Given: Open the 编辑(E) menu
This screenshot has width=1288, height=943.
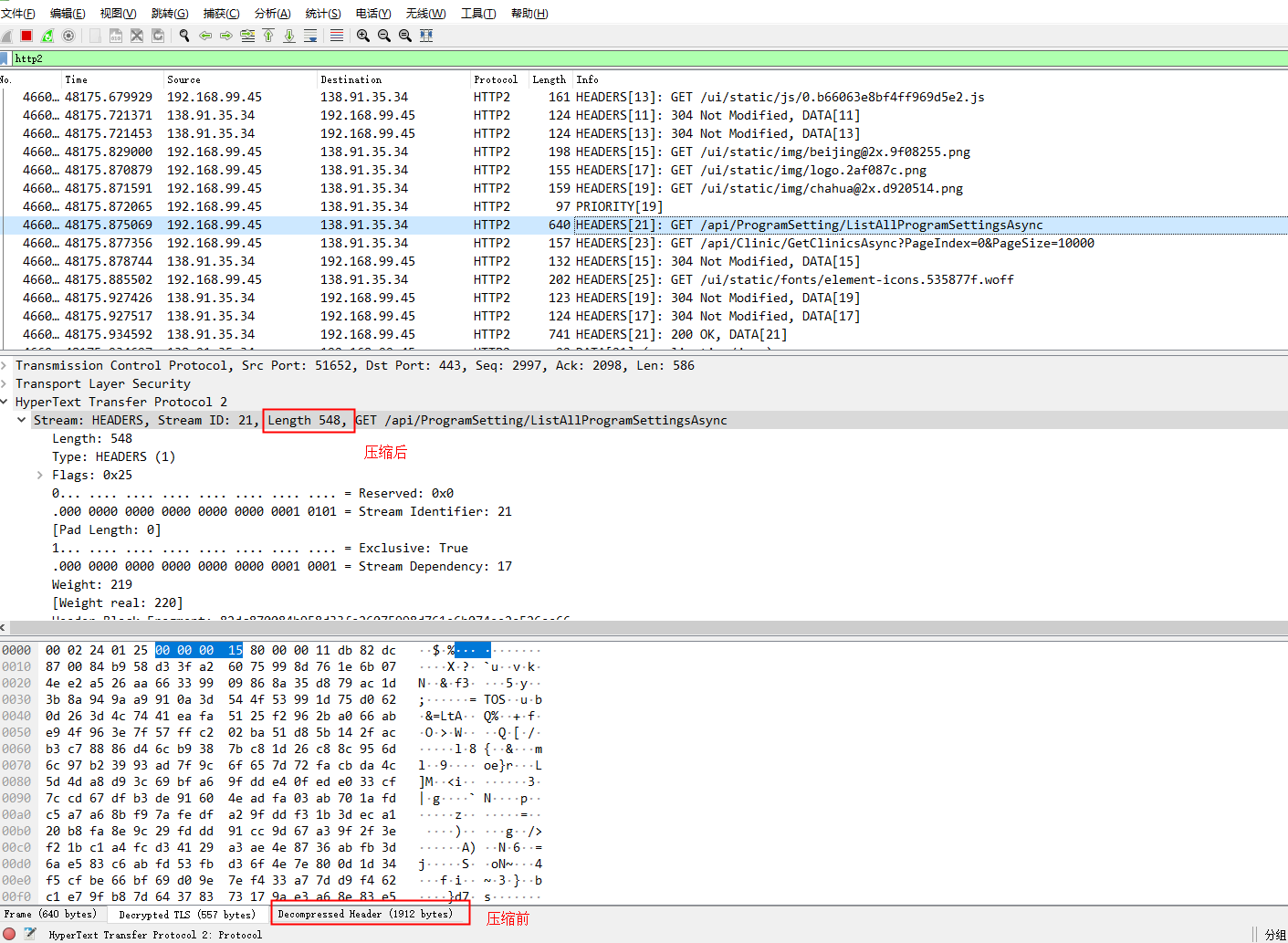Looking at the screenshot, I should 68,13.
